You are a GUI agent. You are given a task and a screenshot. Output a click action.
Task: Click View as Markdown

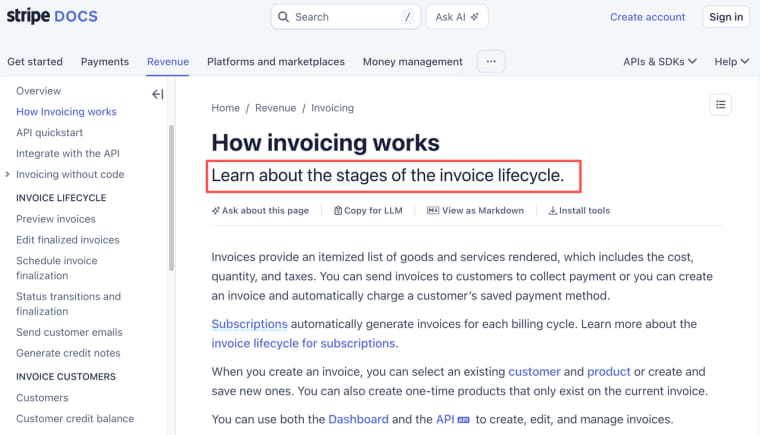(475, 210)
